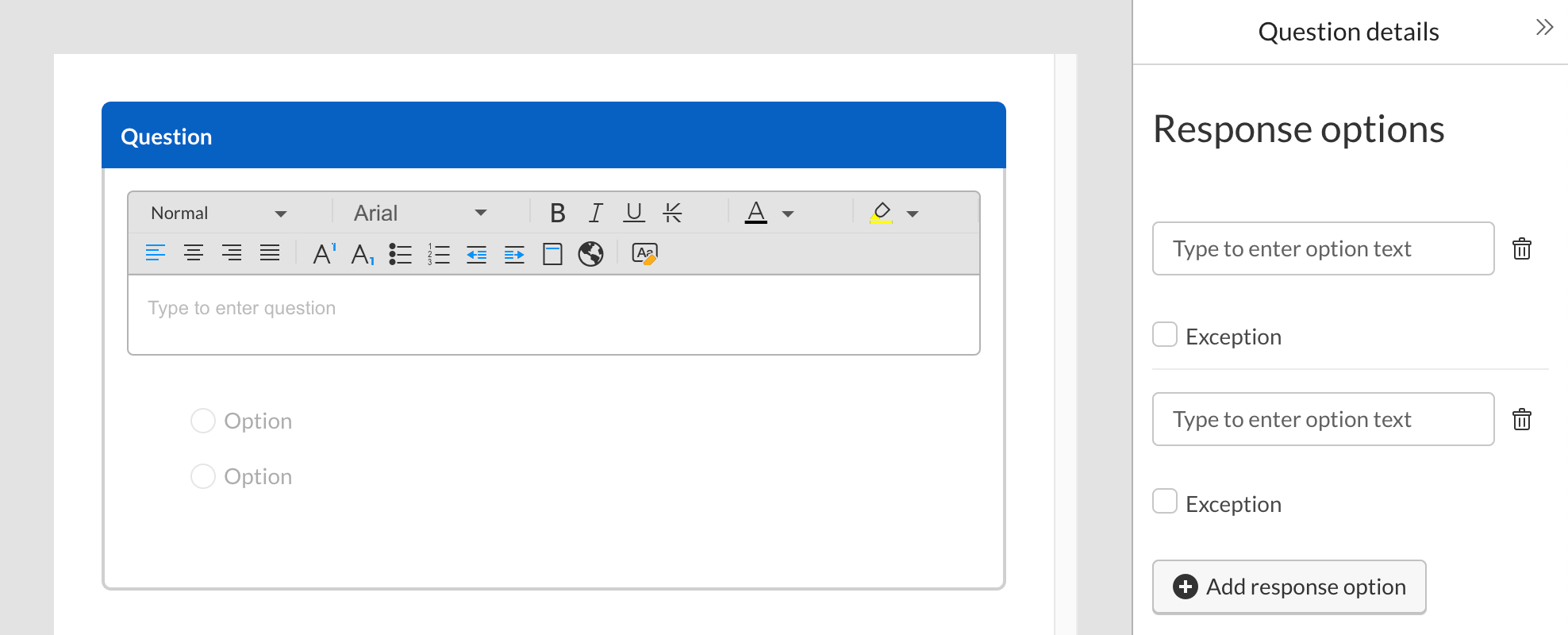Viewport: 1568px width, 635px height.
Task: Apply superscript formatting
Action: 324,254
